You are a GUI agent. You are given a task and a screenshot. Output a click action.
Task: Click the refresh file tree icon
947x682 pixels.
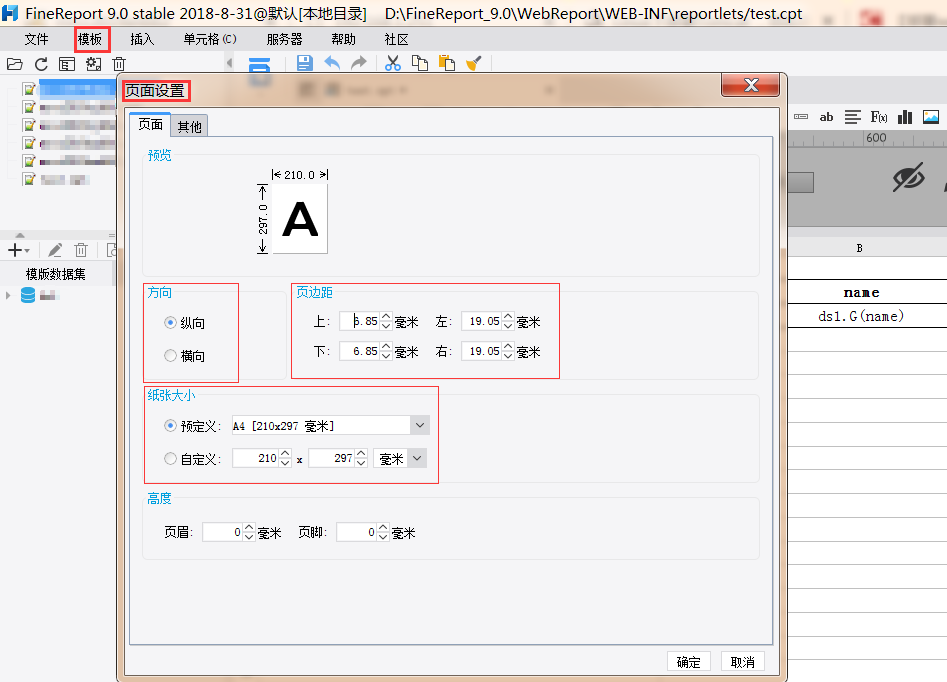41,64
